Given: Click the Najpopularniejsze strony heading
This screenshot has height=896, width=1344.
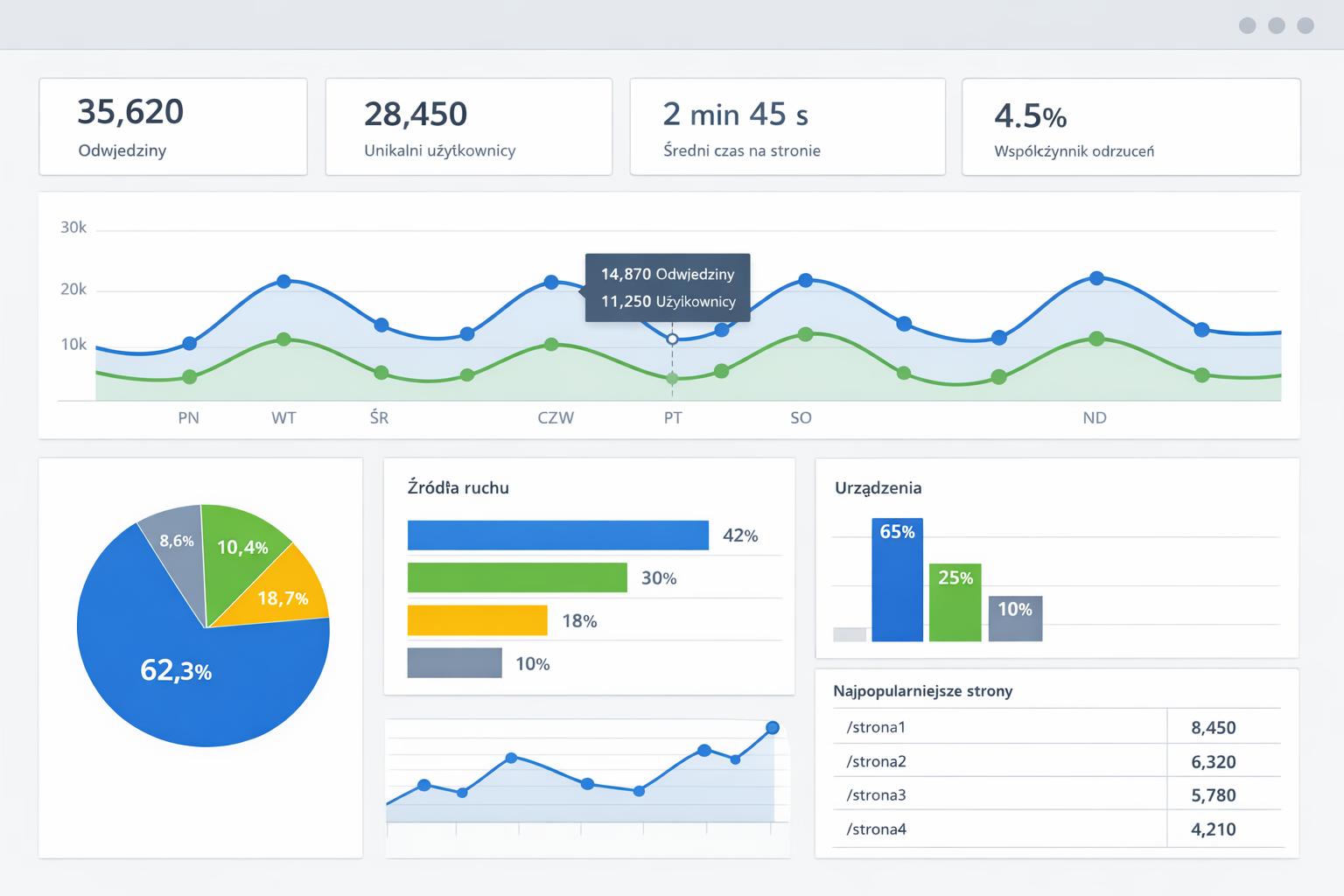Looking at the screenshot, I should tap(923, 690).
